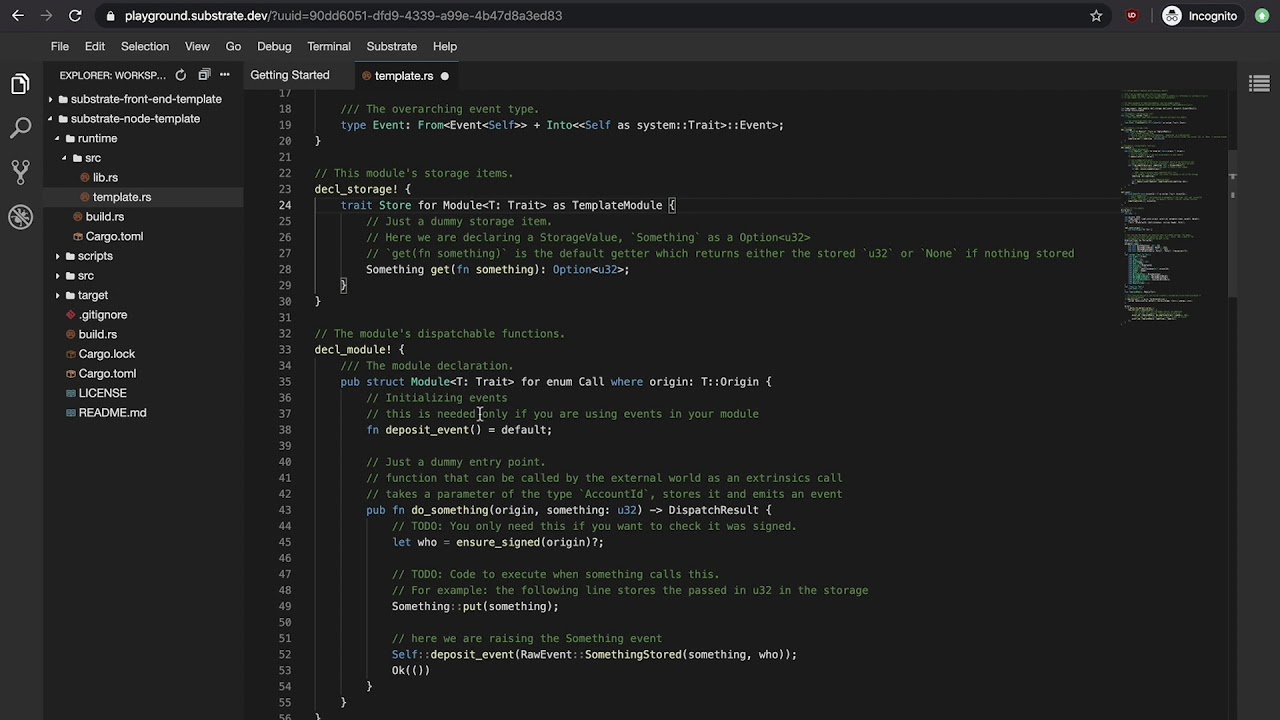This screenshot has height=720, width=1280.
Task: Open the Search view icon
Action: tap(20, 128)
